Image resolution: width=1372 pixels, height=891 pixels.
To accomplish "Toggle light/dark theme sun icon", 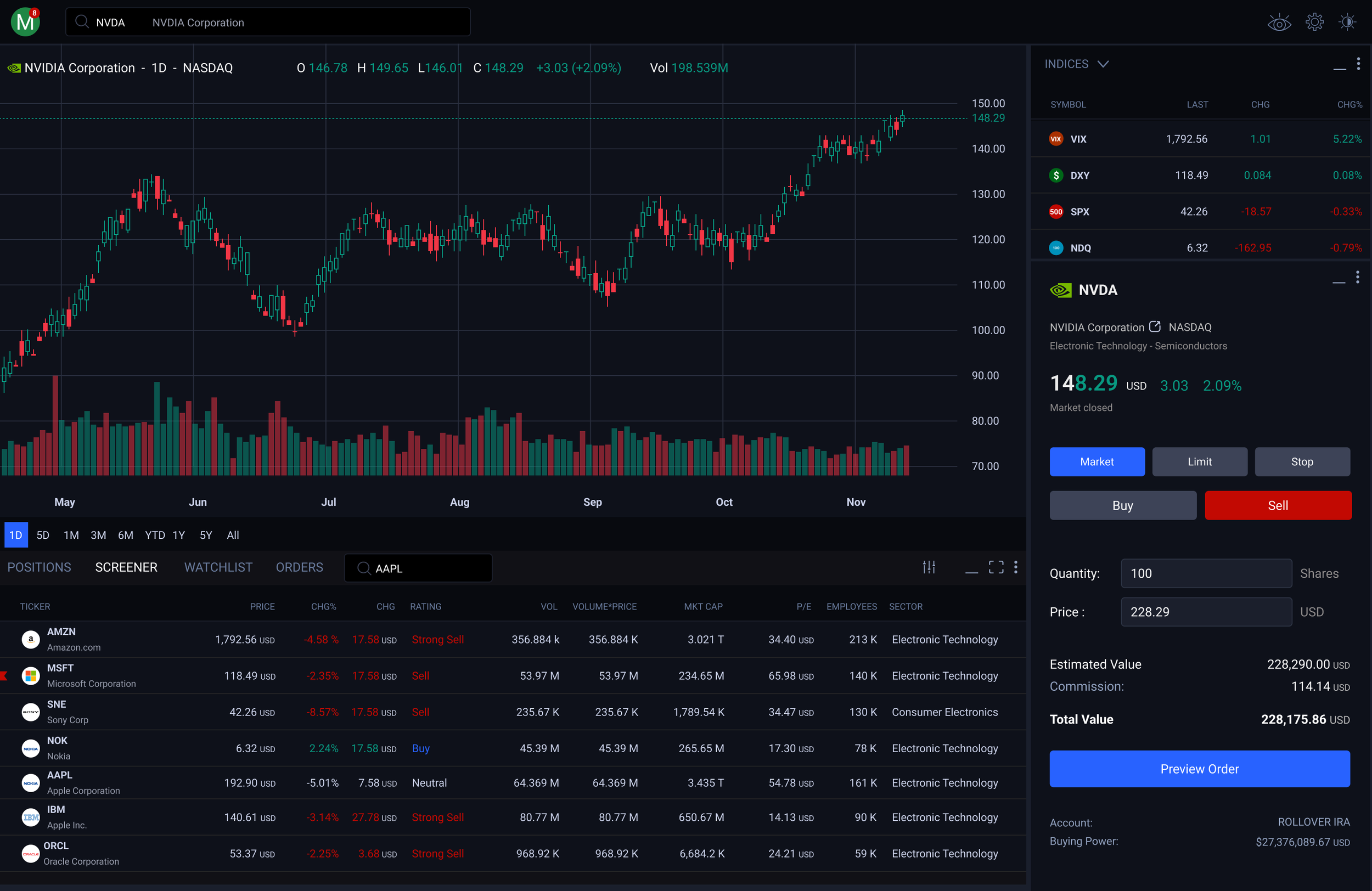I will [1347, 22].
